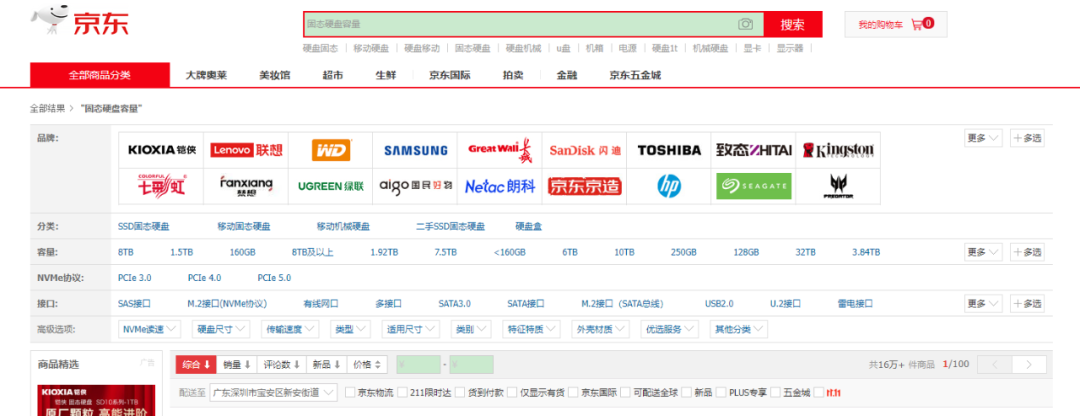
Task: Select the Kingston brand logo
Action: coord(838,149)
